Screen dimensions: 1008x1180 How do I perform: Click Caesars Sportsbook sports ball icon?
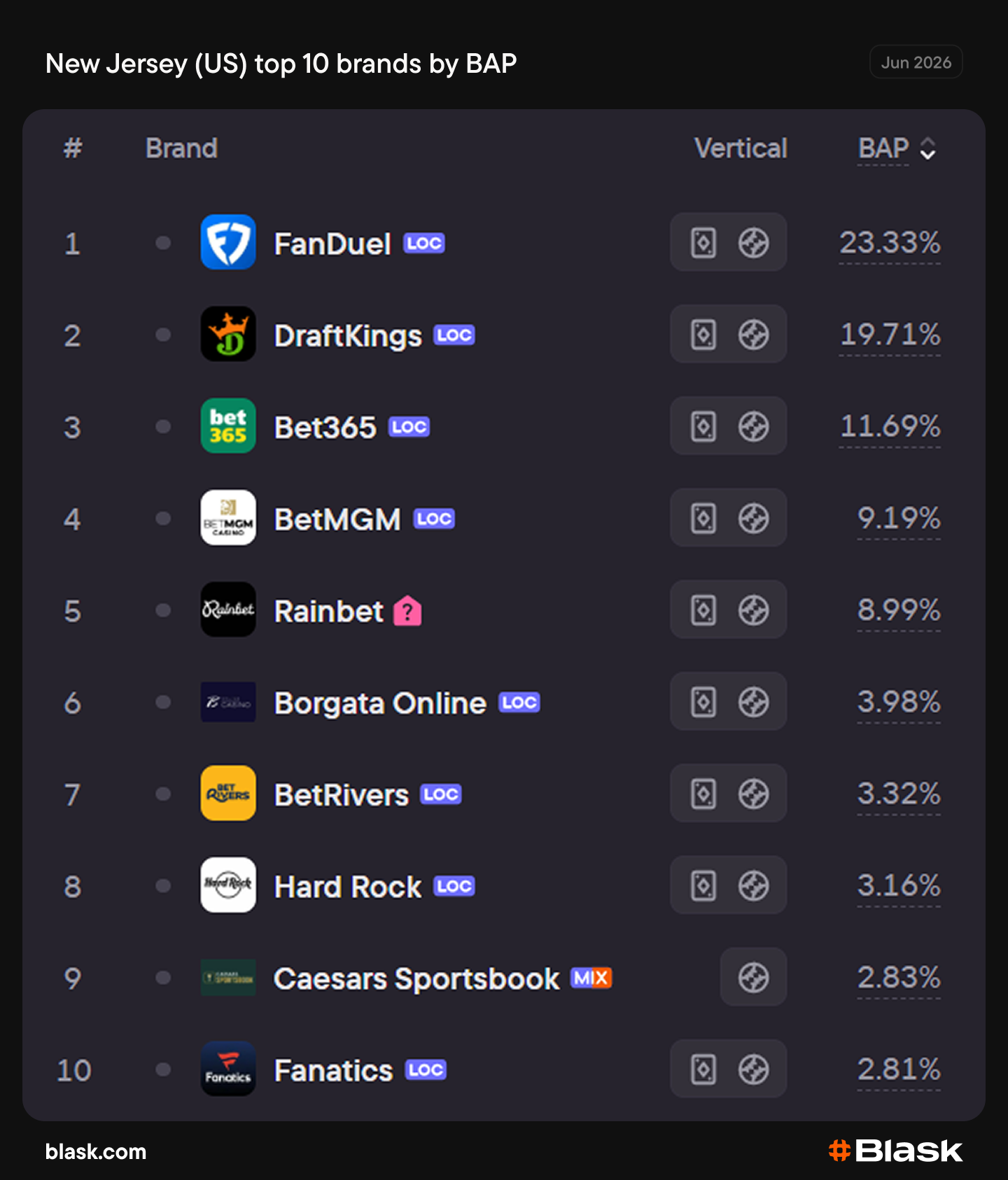pyautogui.click(x=754, y=978)
